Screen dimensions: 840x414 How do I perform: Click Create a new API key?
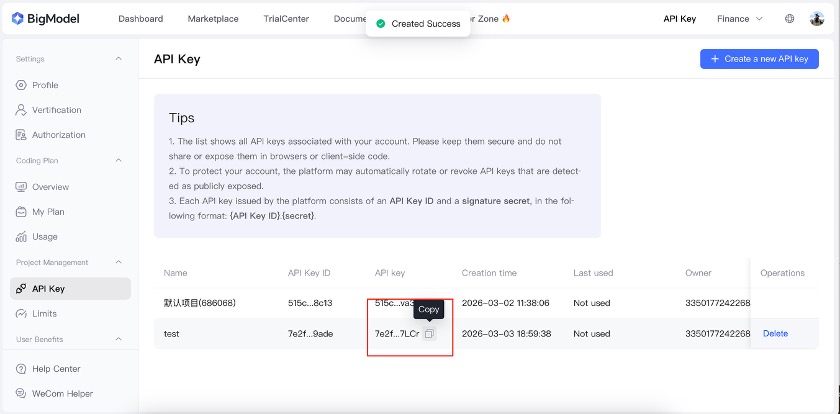[759, 59]
